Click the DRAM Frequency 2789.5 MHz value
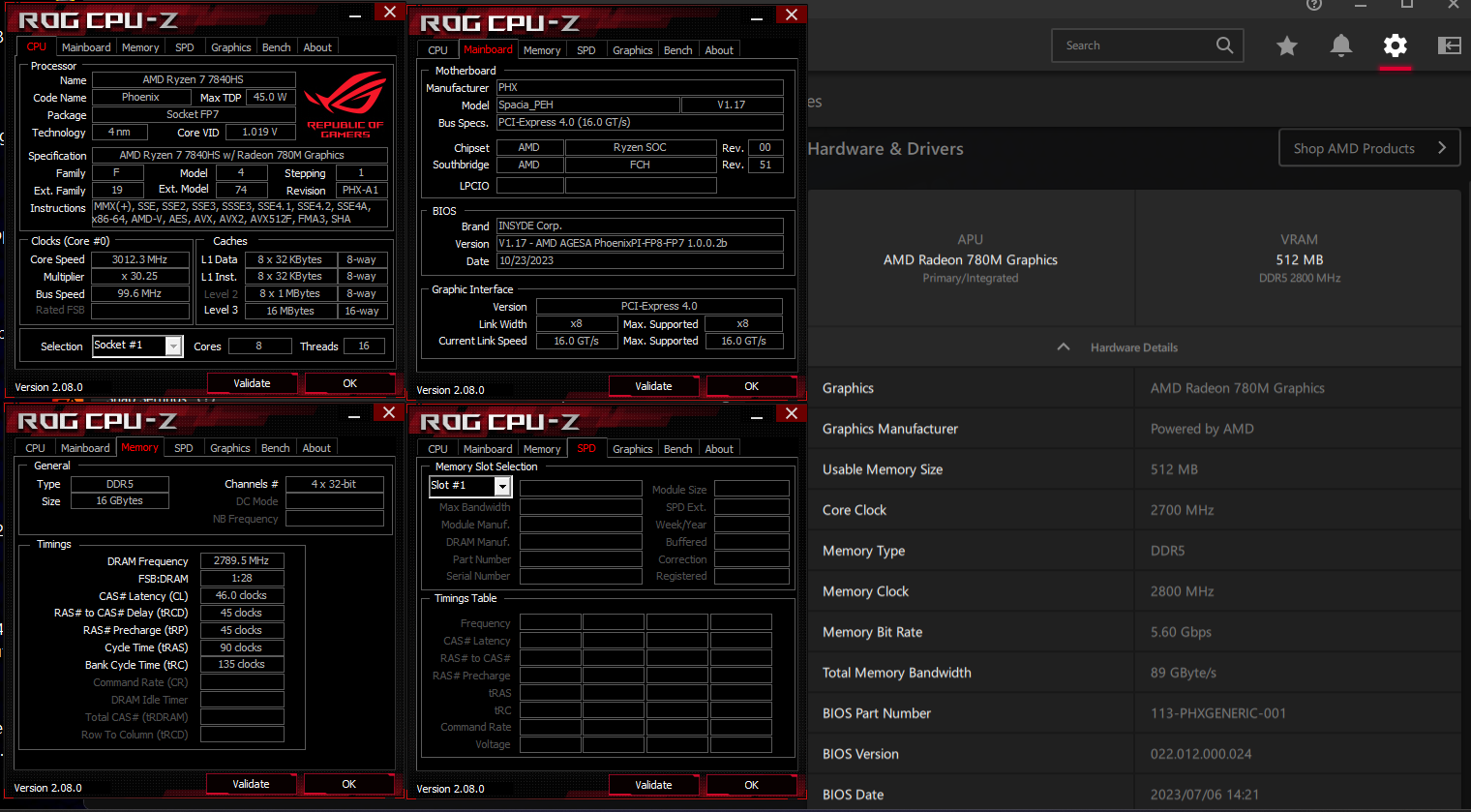This screenshot has height=812, width=1471. pyautogui.click(x=242, y=560)
